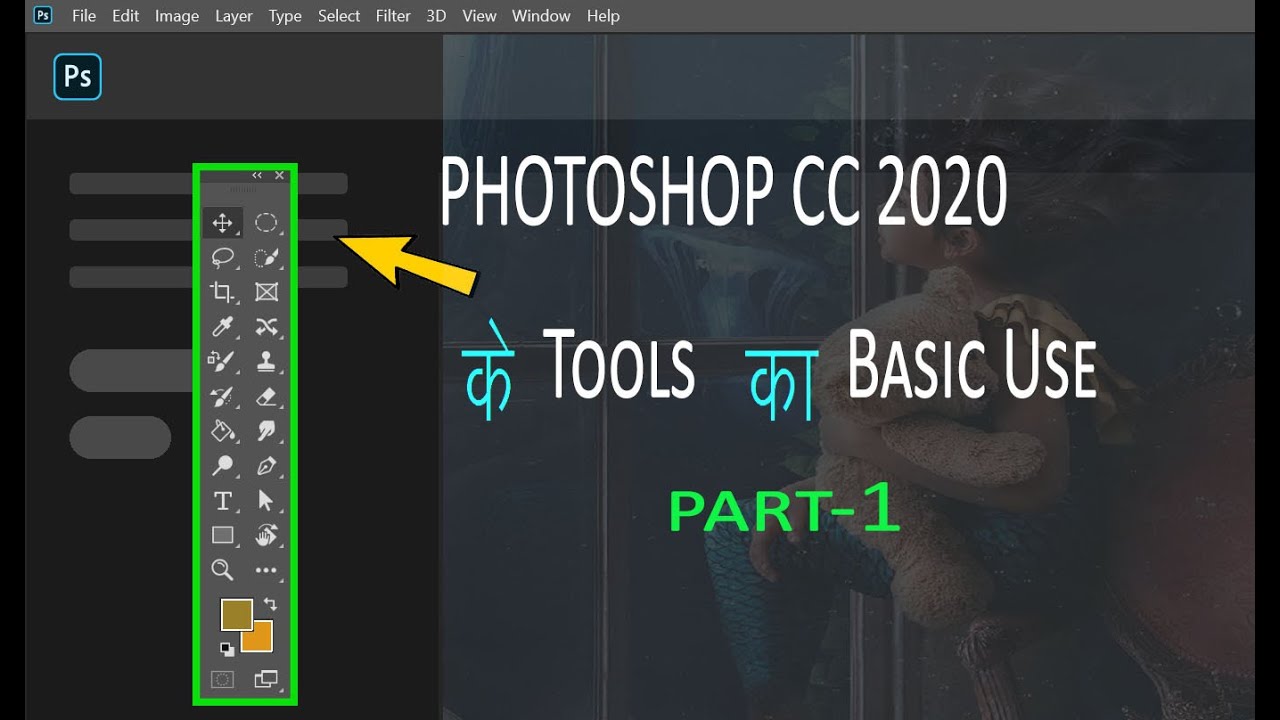Select the Dodge tool
The image size is (1280, 720).
click(223, 466)
